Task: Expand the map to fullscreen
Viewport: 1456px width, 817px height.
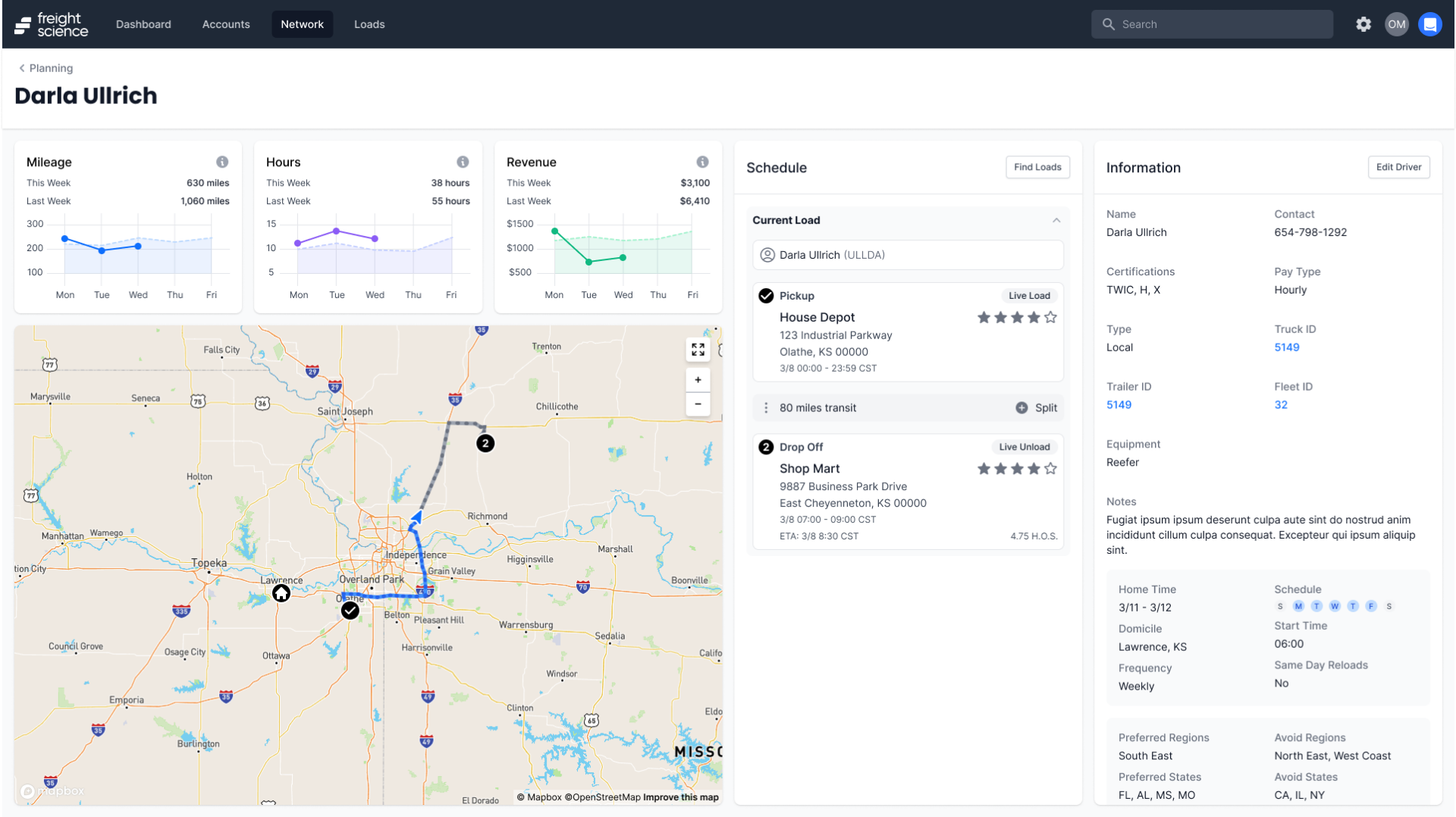Action: [x=698, y=350]
